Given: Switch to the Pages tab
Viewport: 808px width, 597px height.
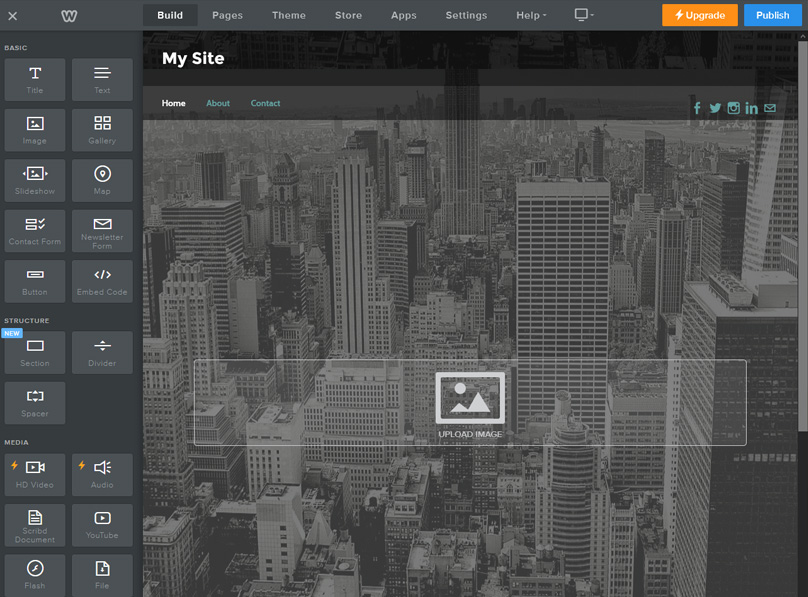Looking at the screenshot, I should coord(227,15).
